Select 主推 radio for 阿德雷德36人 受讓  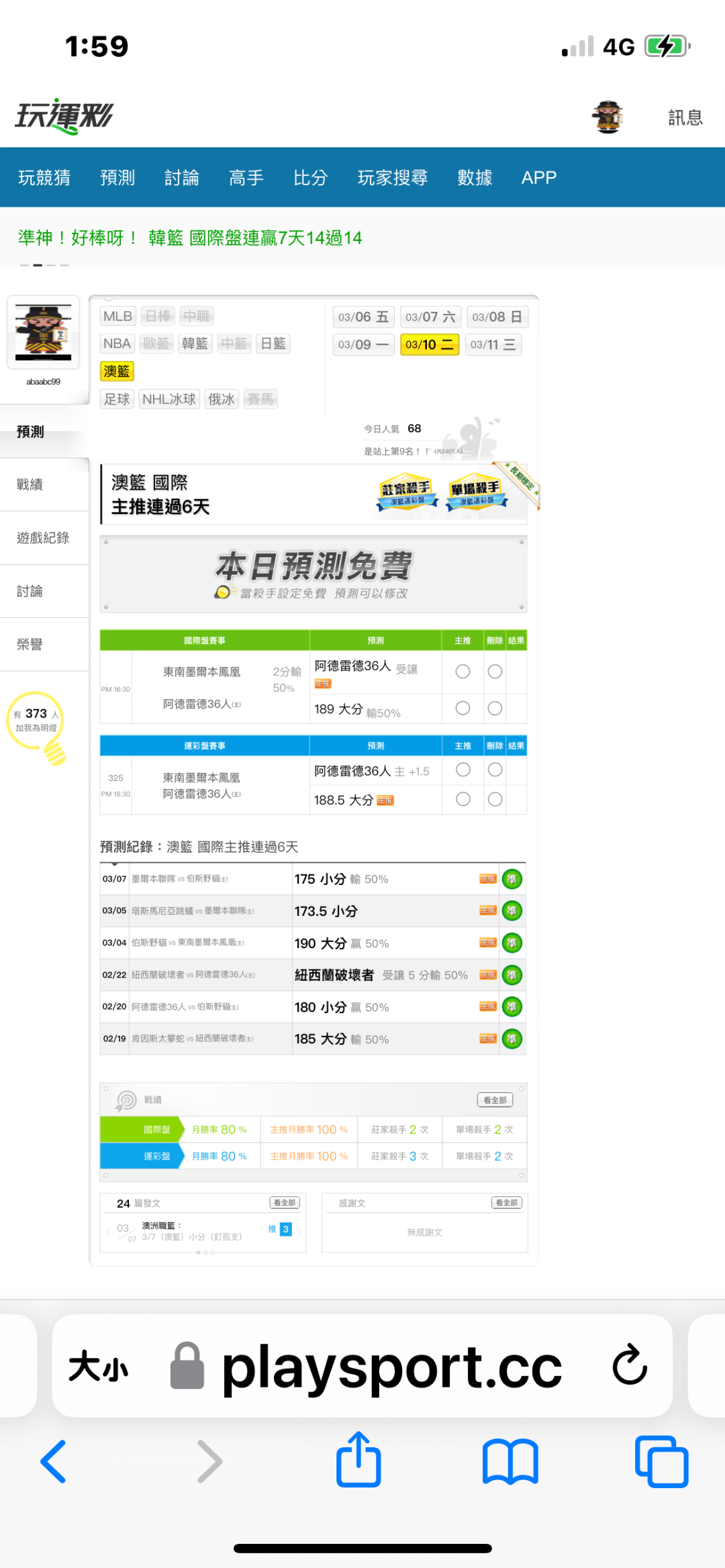tap(463, 672)
